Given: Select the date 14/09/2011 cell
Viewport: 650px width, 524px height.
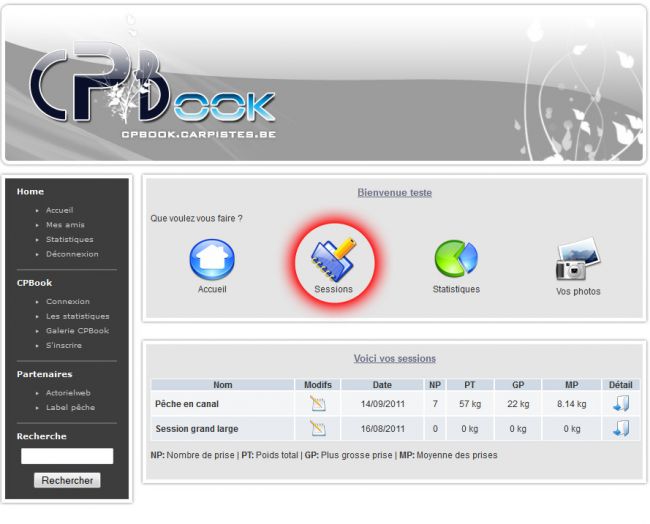Looking at the screenshot, I should [382, 404].
